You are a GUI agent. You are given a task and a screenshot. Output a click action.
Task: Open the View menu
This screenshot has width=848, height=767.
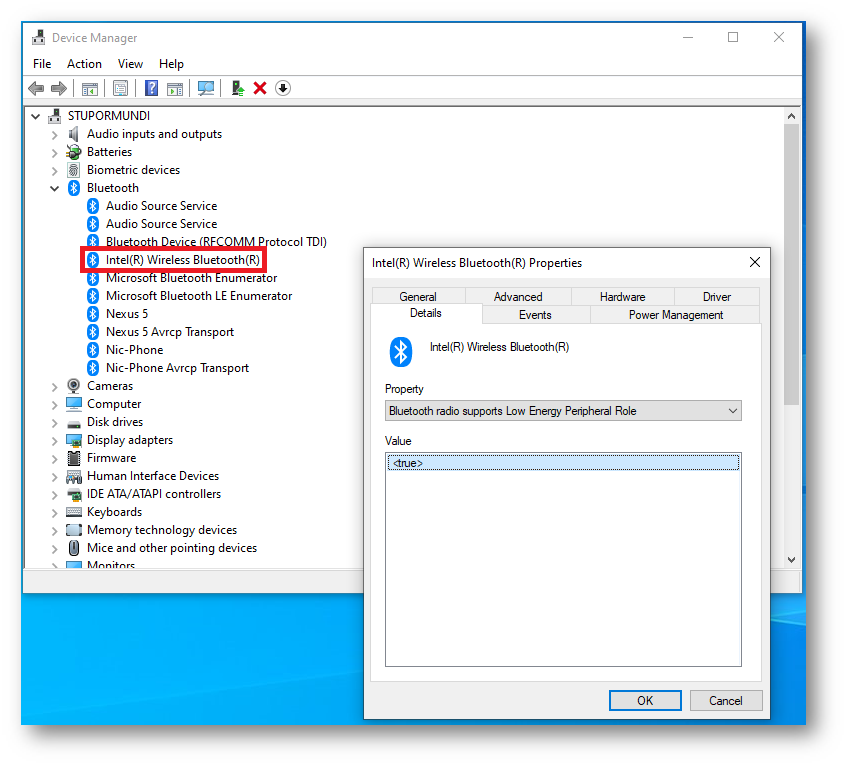click(x=130, y=64)
